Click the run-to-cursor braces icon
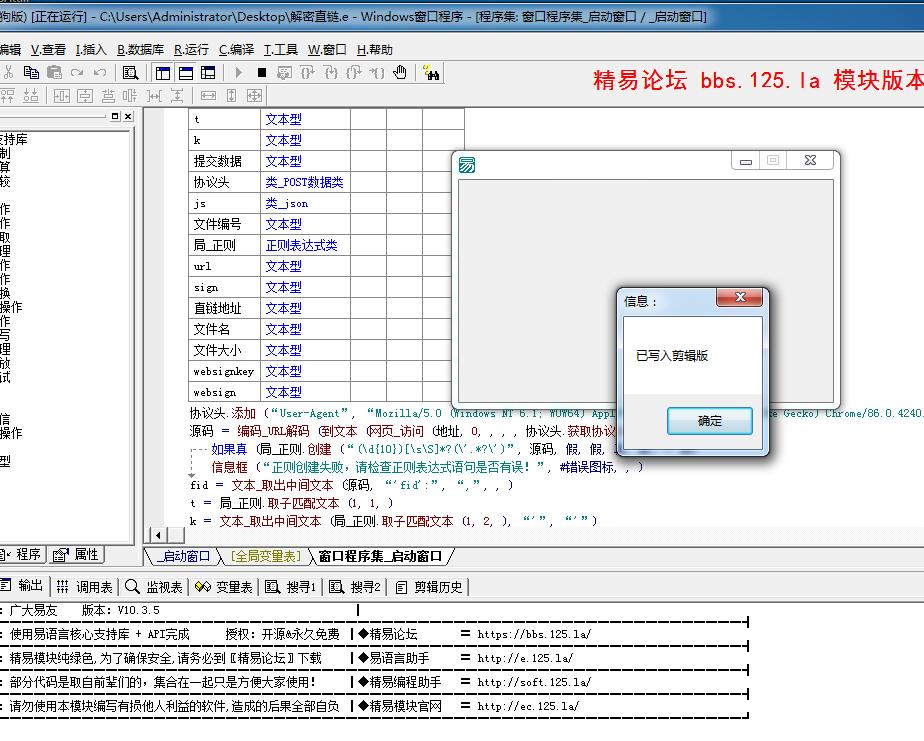 (x=377, y=73)
